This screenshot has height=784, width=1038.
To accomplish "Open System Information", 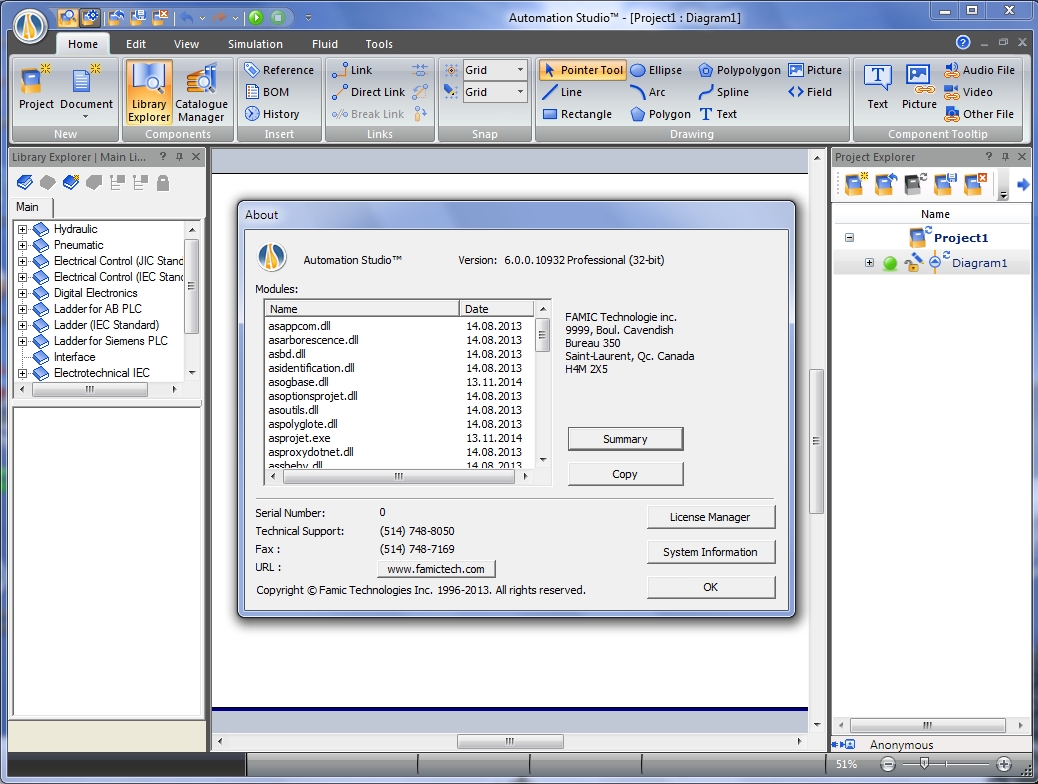I will pos(710,552).
